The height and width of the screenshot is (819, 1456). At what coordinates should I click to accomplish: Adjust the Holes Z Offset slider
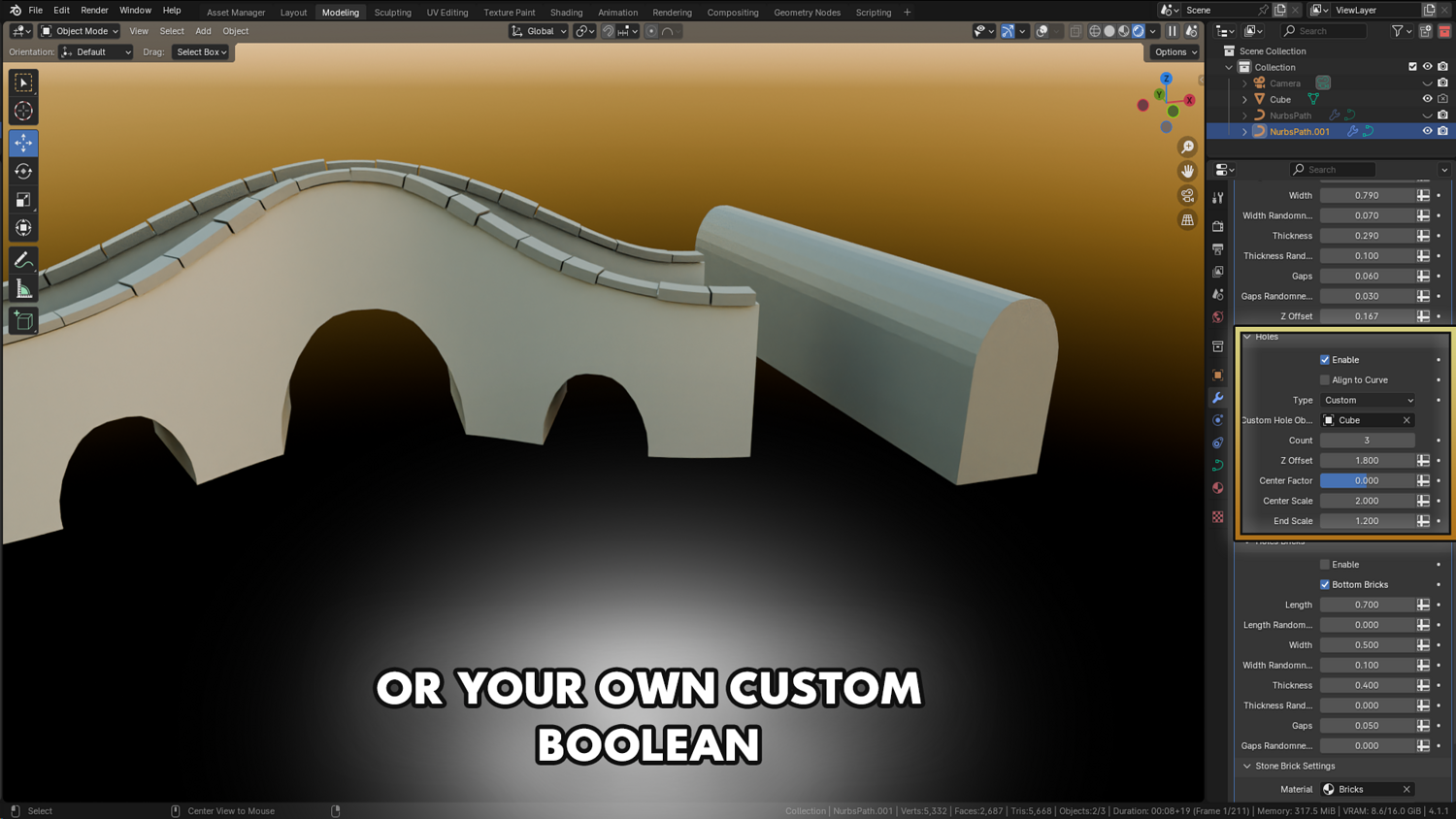[1367, 461]
